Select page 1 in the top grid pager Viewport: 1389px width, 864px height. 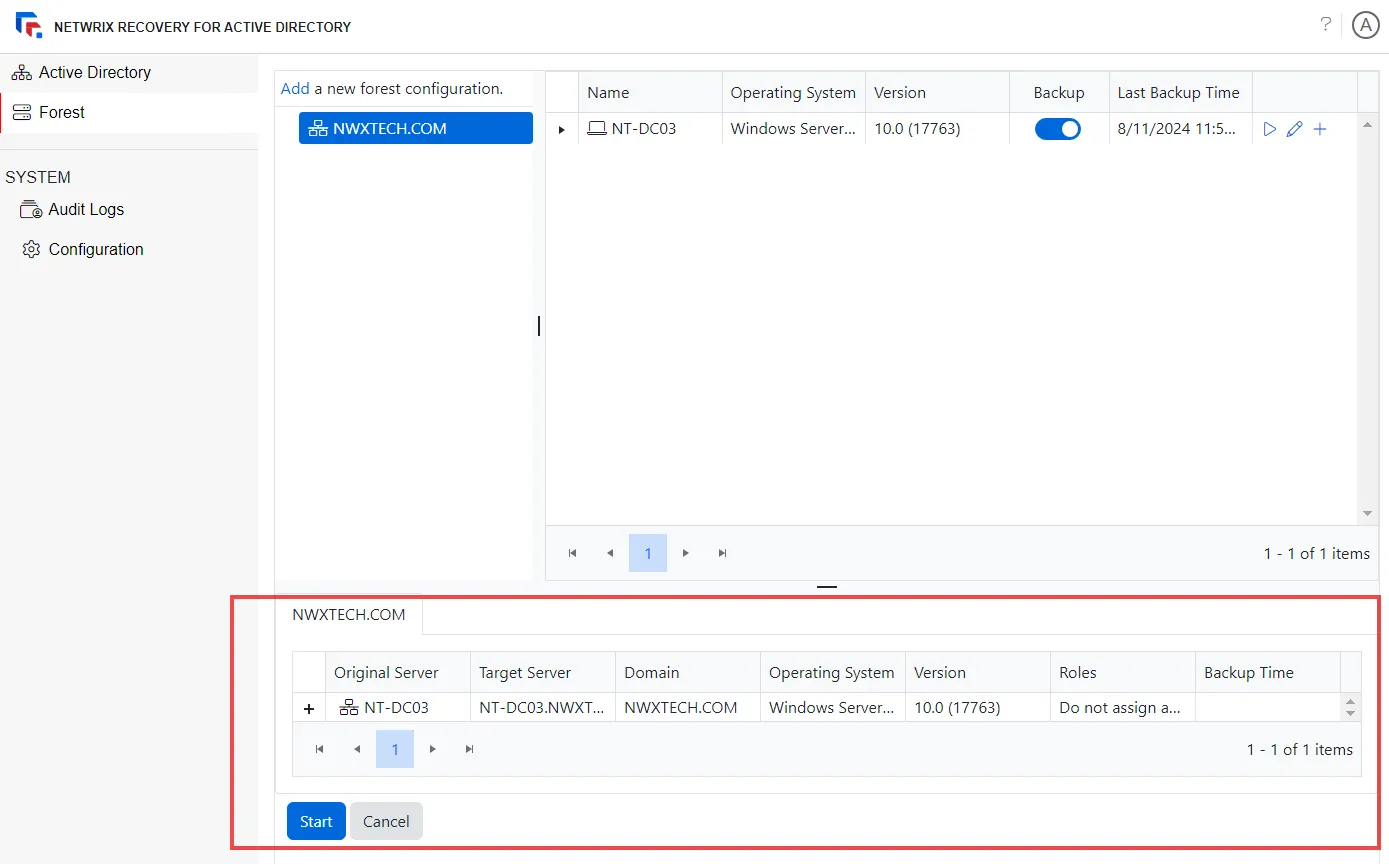click(x=648, y=553)
